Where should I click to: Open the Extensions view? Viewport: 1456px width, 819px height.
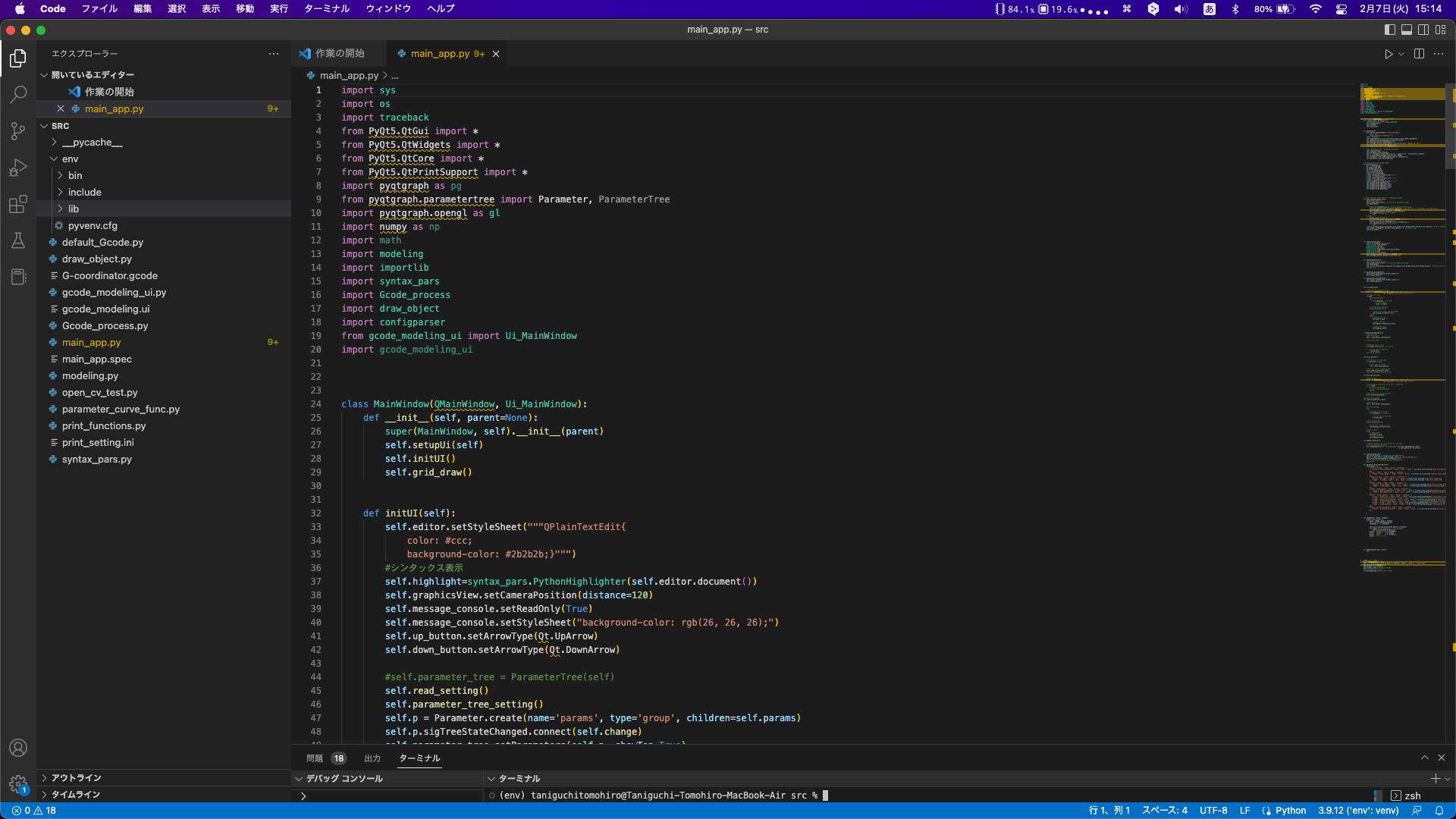pyautogui.click(x=18, y=204)
